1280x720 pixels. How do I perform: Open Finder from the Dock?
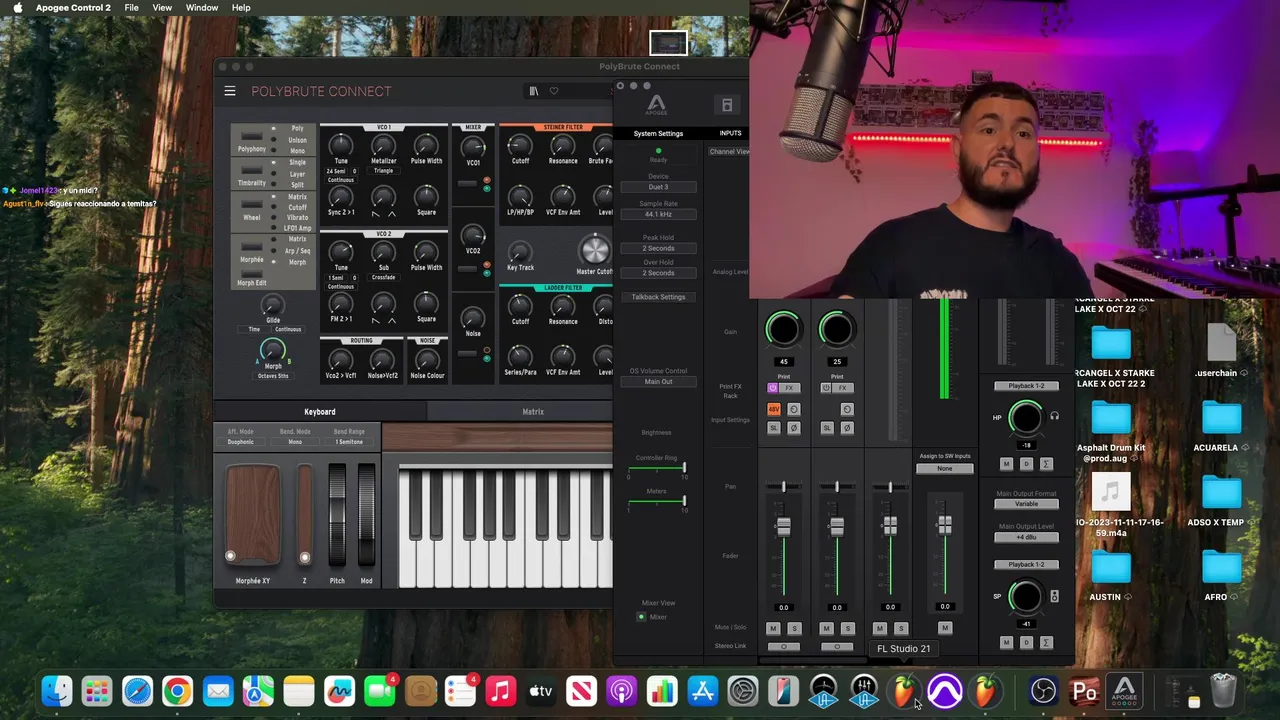click(57, 691)
